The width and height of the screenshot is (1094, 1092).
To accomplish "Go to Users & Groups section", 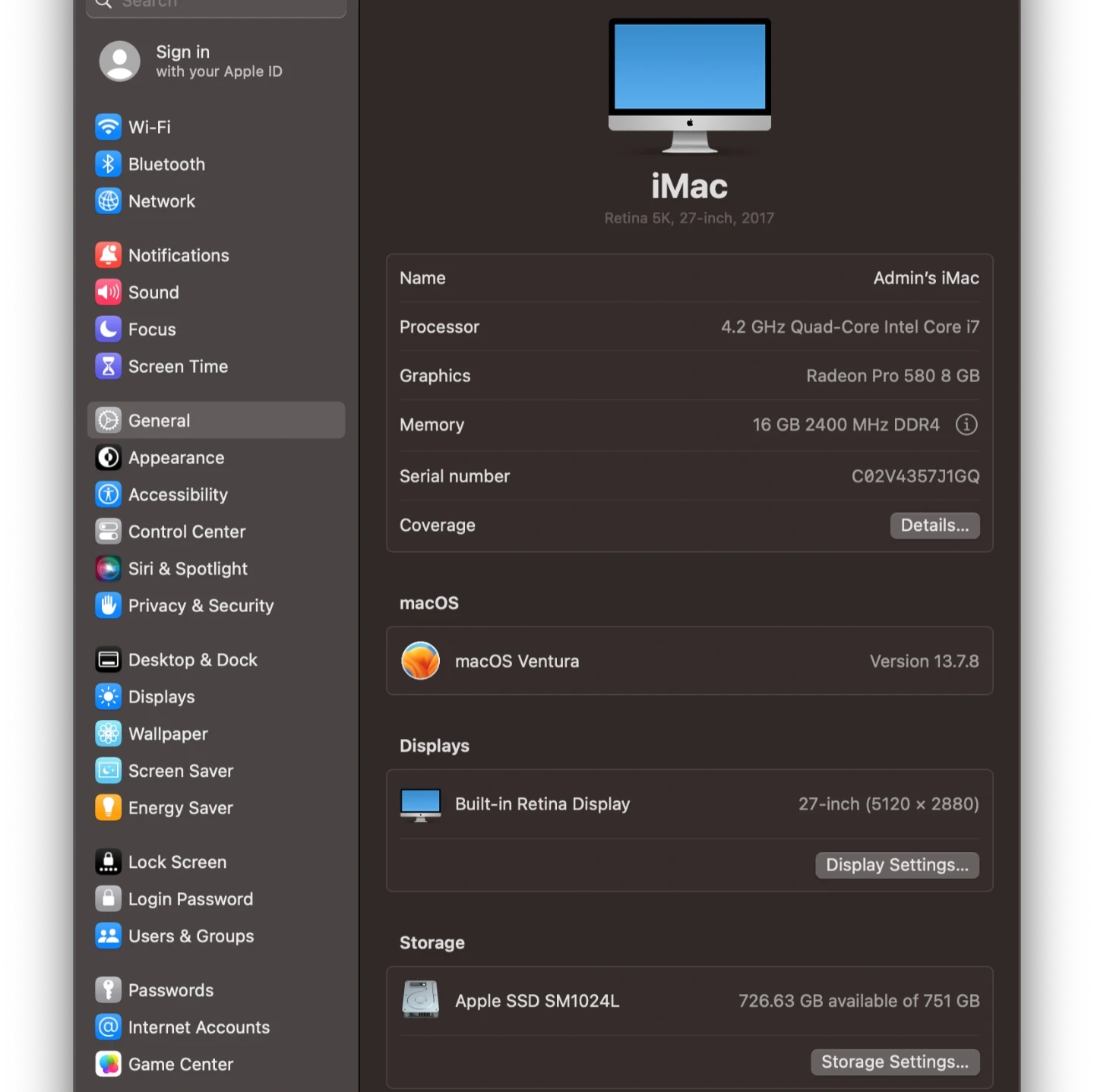I will [x=191, y=936].
